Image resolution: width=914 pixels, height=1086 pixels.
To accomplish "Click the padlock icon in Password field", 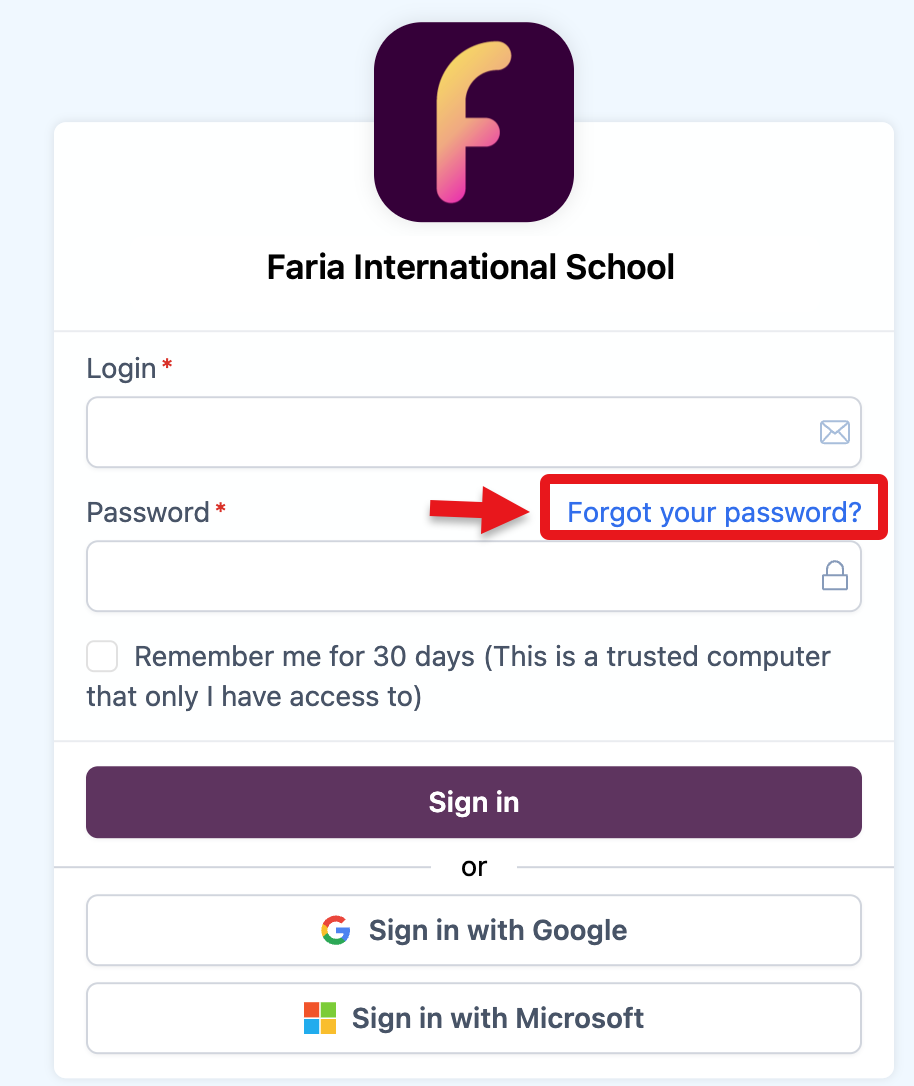I will point(834,576).
